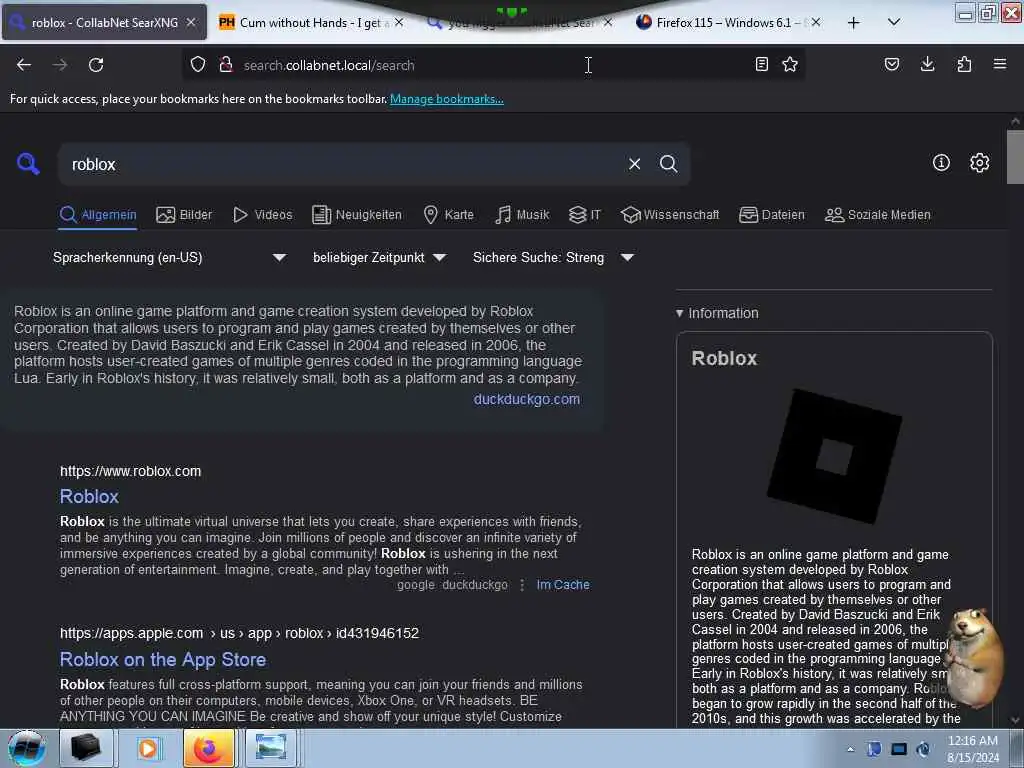
Task: Click the apps.apple.com result URL
Action: (239, 633)
